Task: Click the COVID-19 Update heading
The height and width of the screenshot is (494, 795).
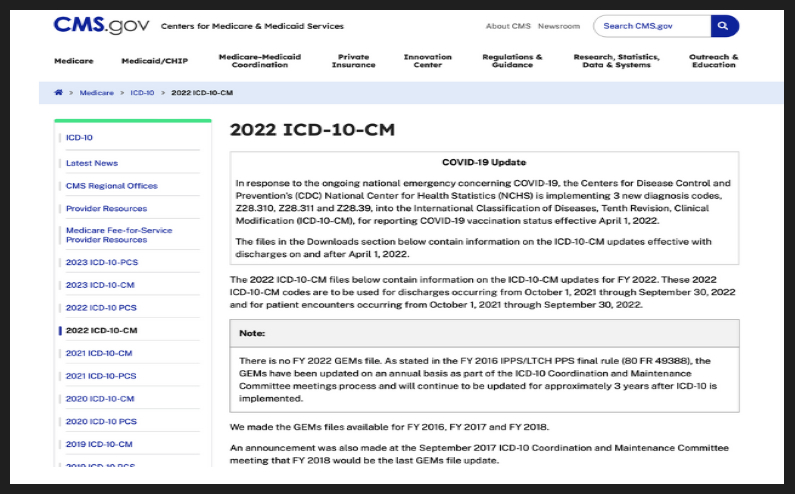Action: coord(484,162)
